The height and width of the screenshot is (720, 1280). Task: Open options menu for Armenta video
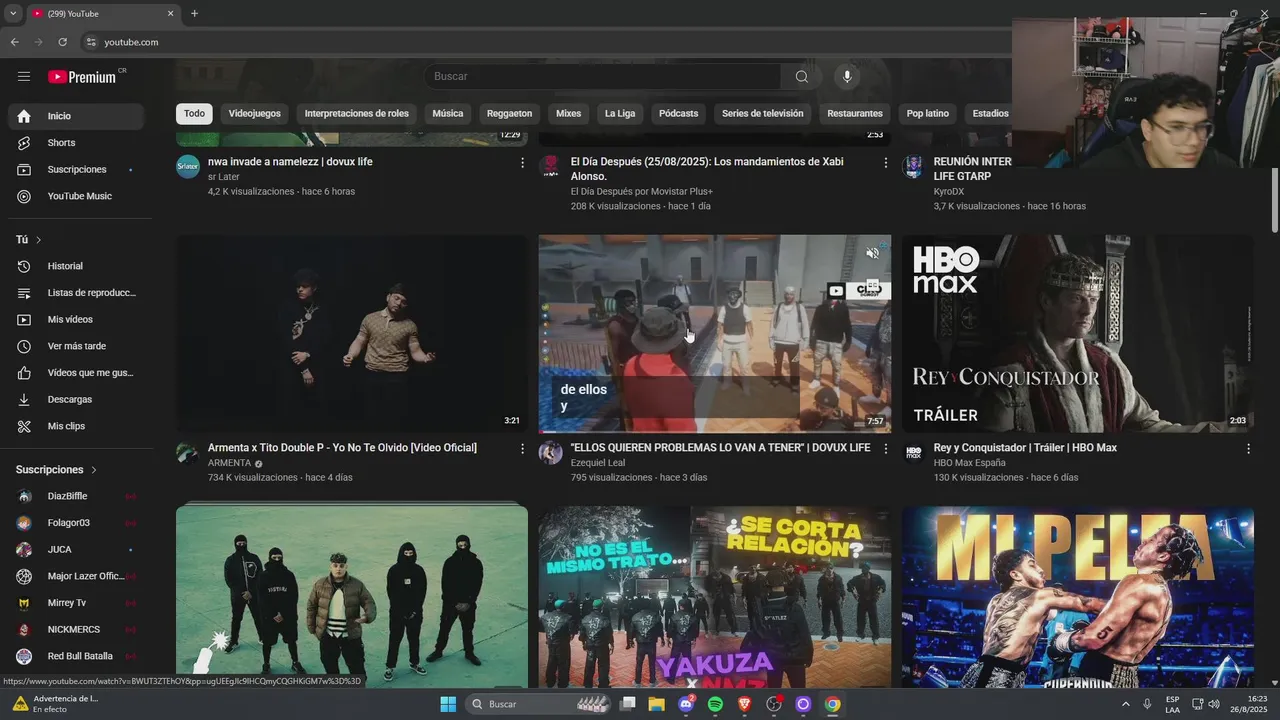pyautogui.click(x=522, y=449)
